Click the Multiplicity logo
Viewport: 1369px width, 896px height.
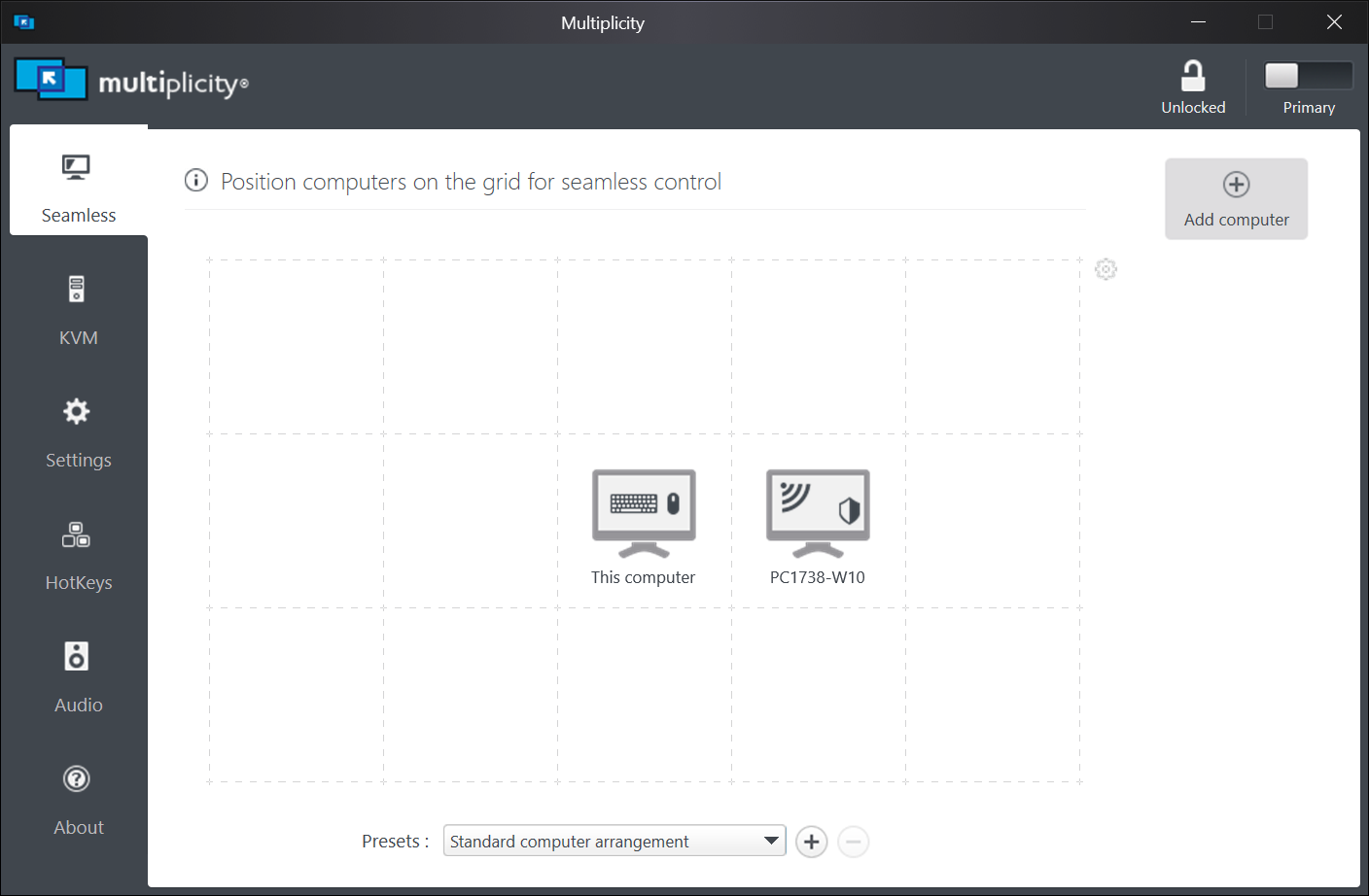[x=131, y=80]
